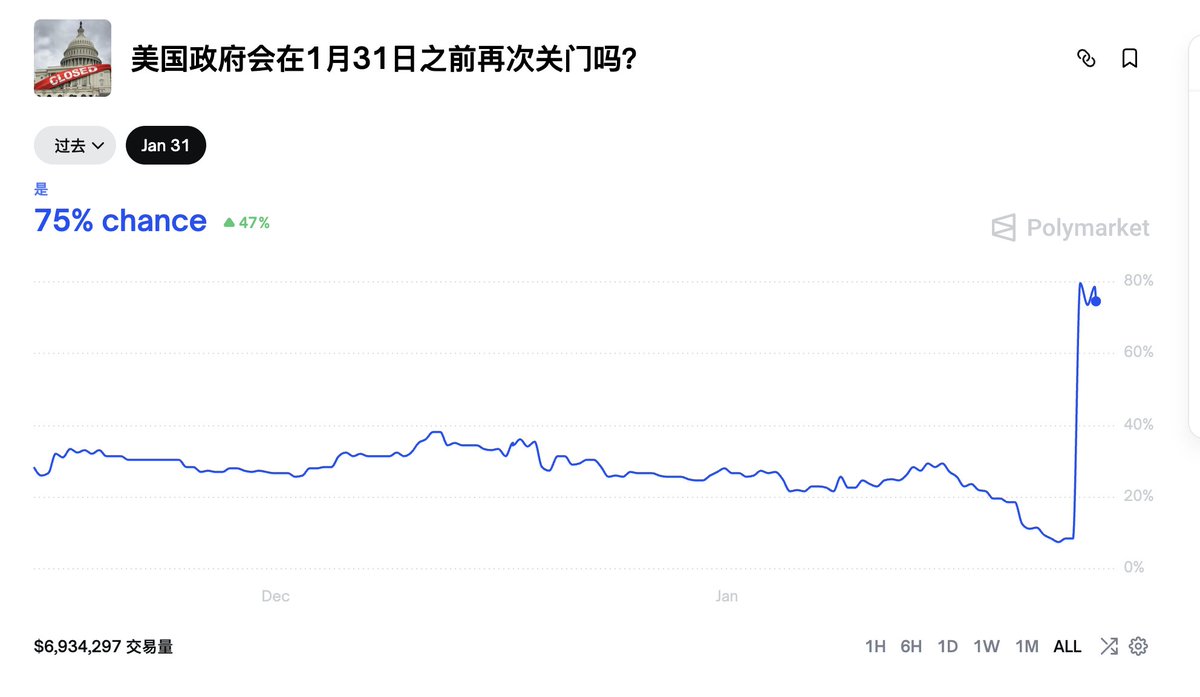Click the green up-triangle 47% indicator
The height and width of the screenshot is (697, 1200).
point(246,223)
